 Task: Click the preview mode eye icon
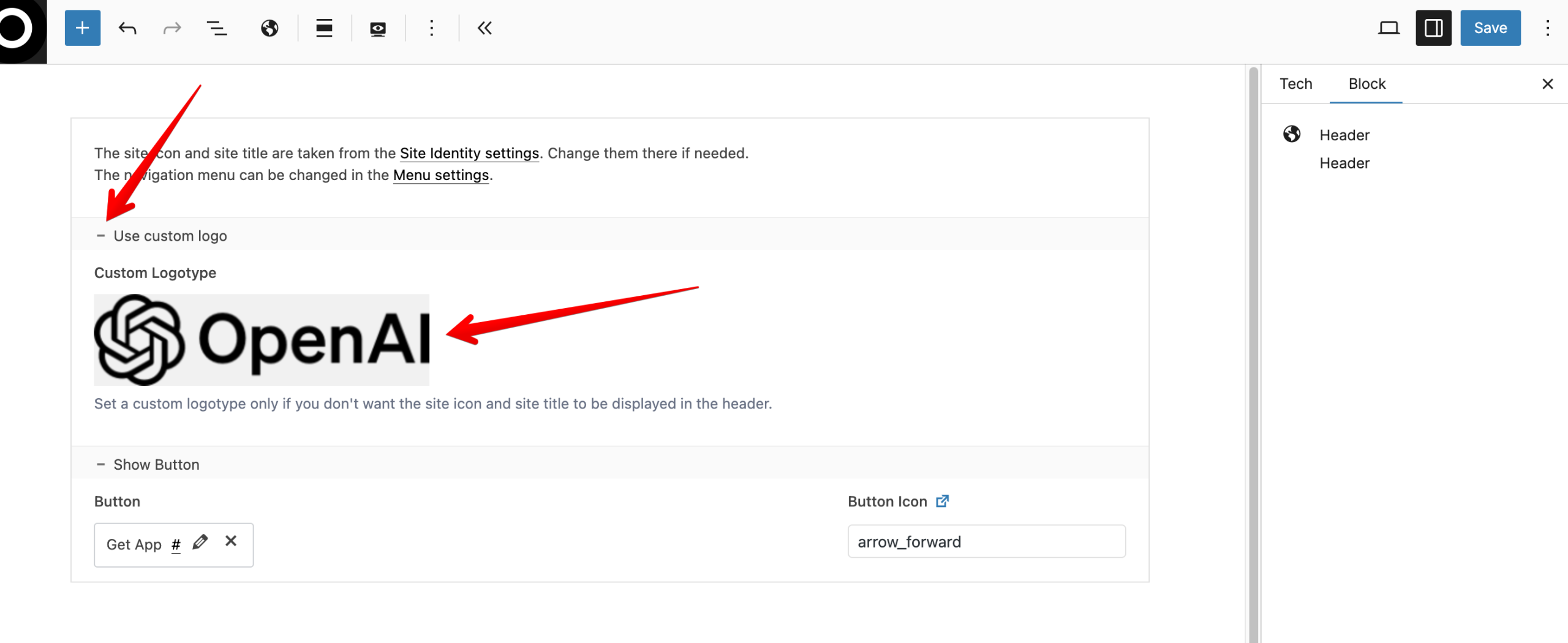(378, 29)
